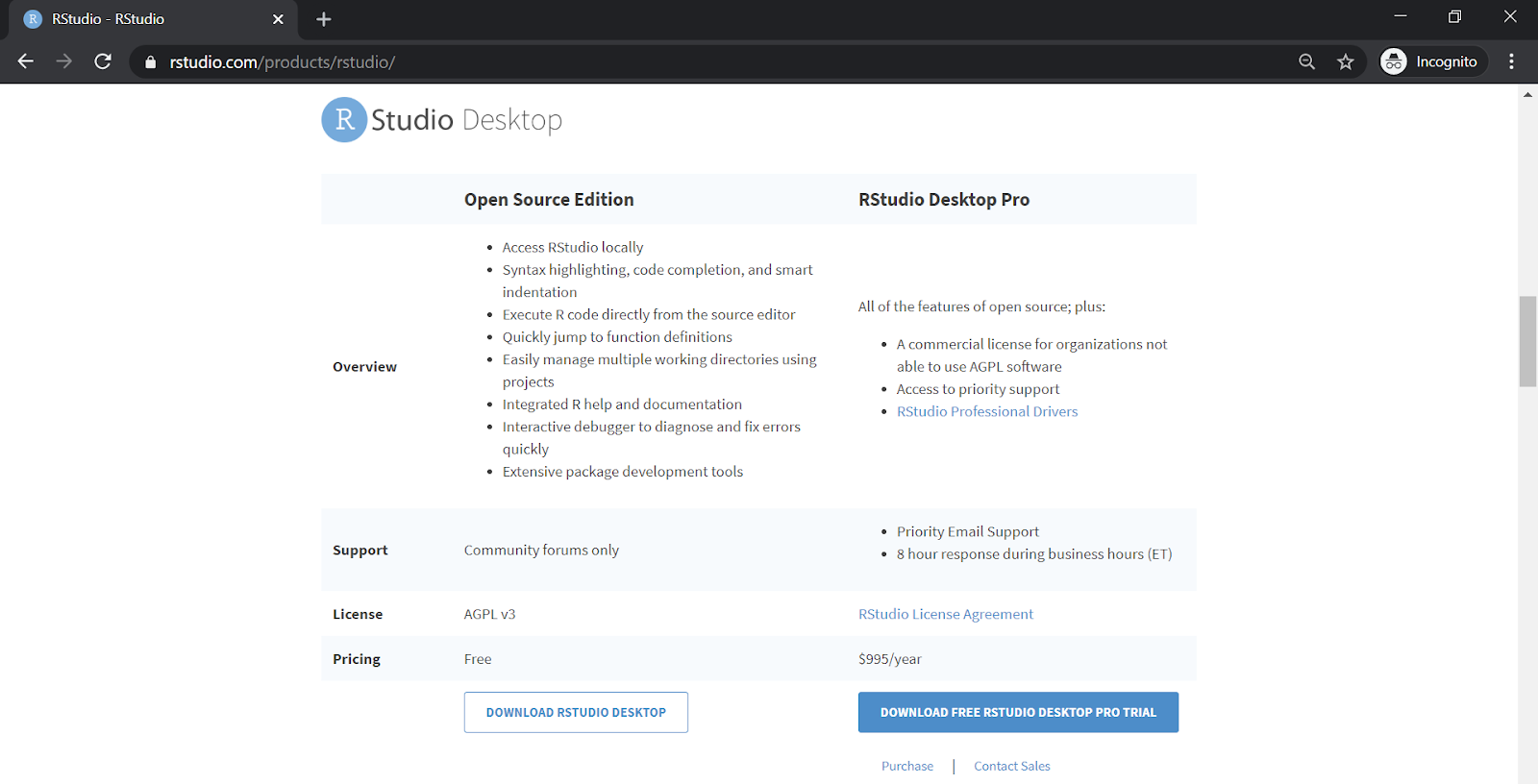Click the browser back arrow
Screen dimensions: 1538x784
click(26, 61)
